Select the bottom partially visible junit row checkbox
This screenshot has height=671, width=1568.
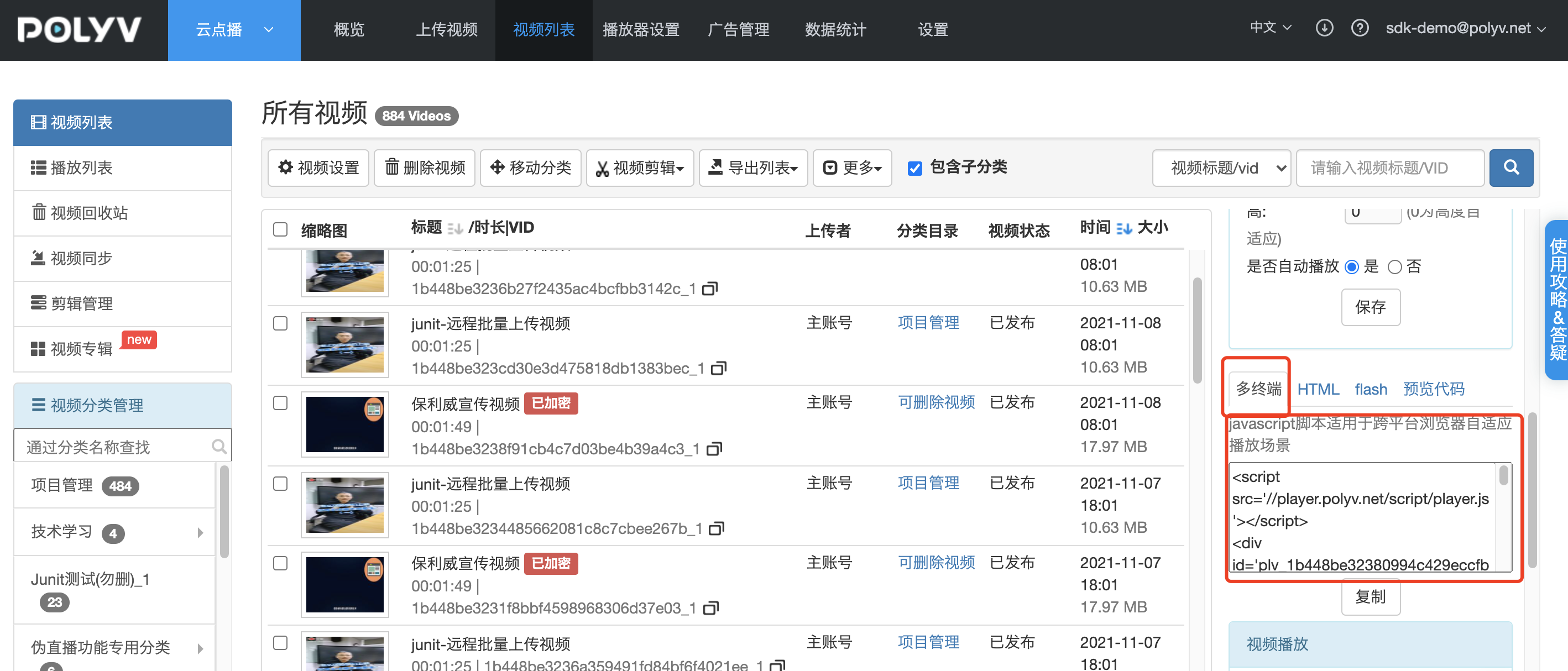coord(280,642)
